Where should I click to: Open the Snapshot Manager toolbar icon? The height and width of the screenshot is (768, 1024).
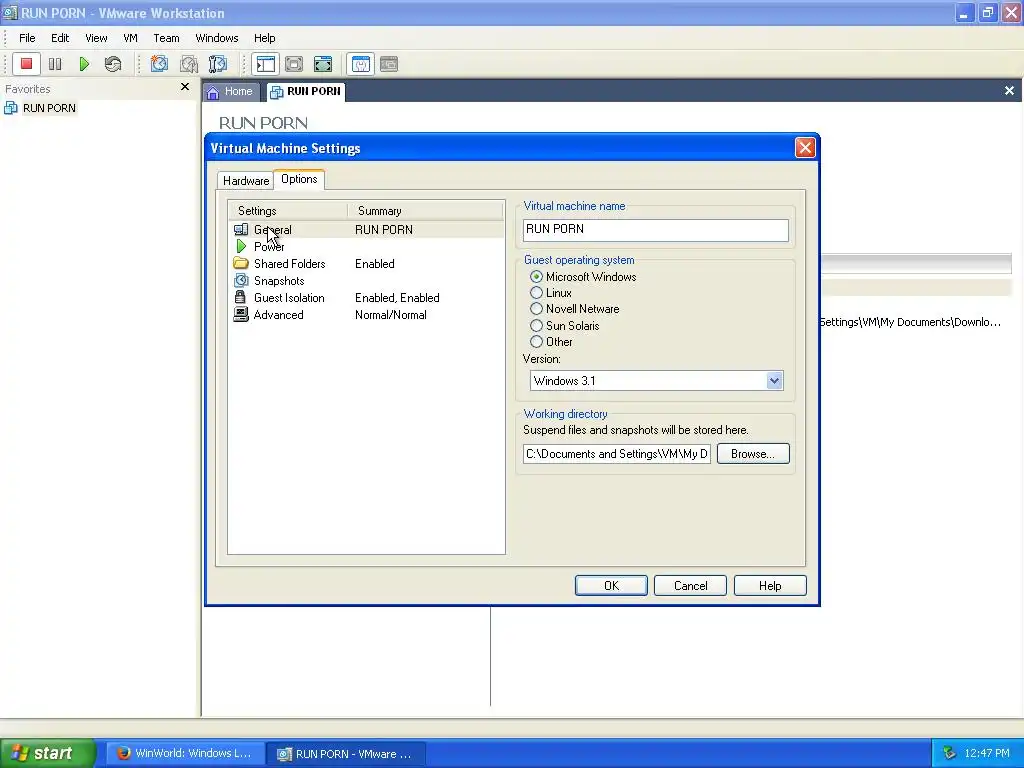click(217, 64)
